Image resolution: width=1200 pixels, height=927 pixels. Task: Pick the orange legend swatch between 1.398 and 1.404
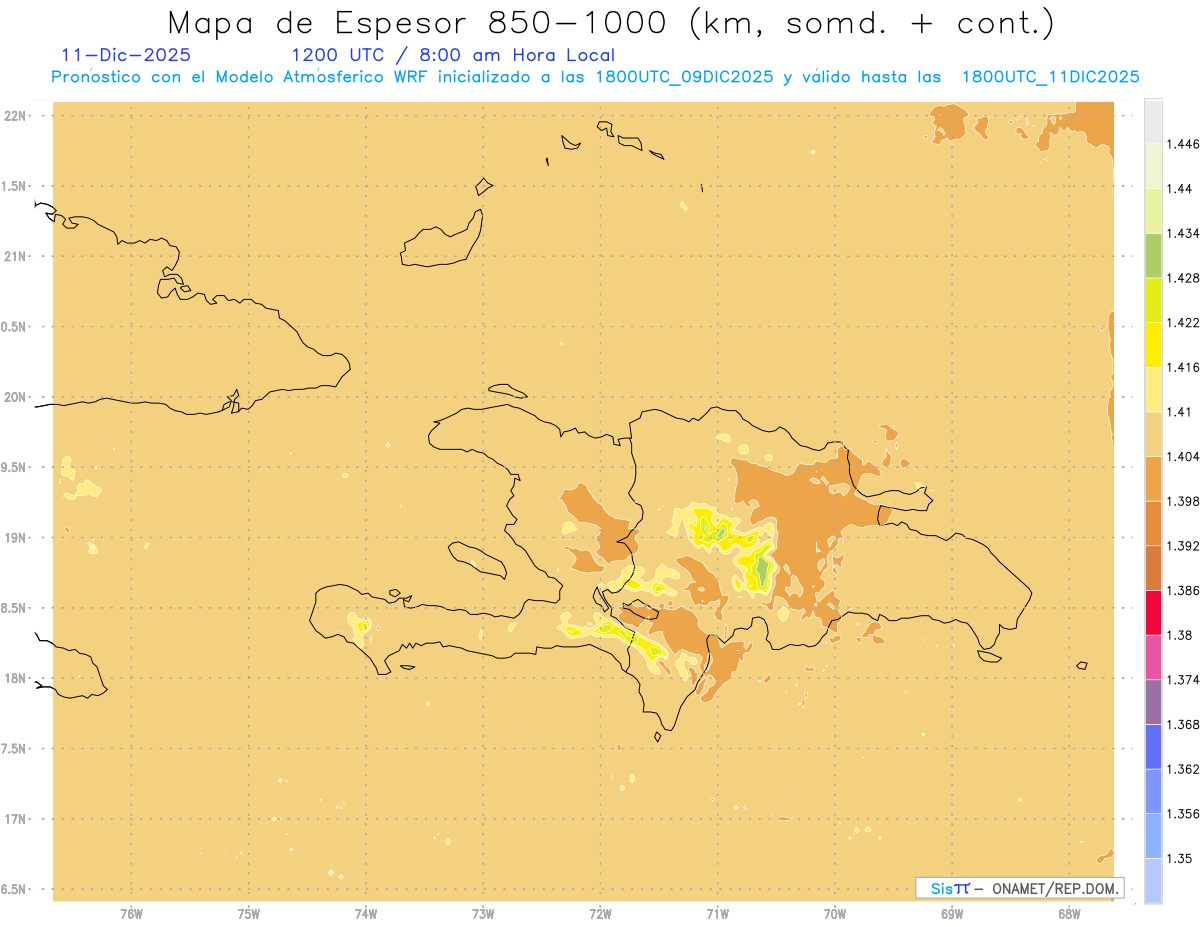coord(1153,478)
